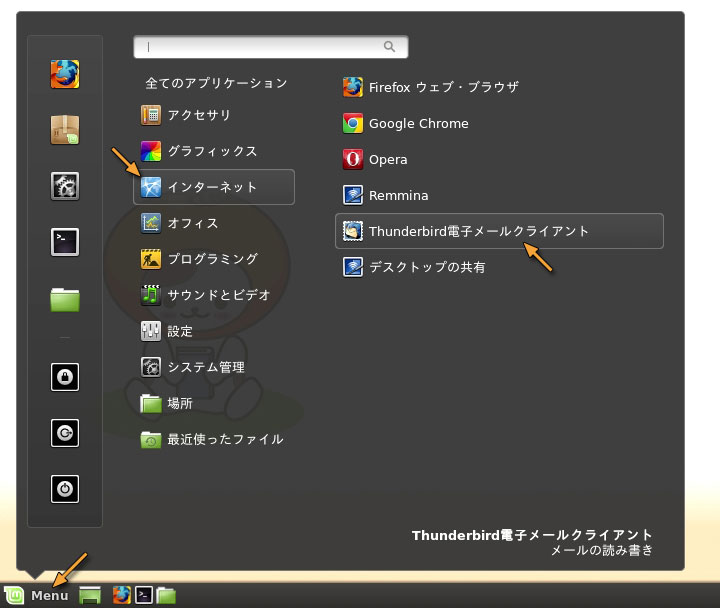Open Firefox from the favorites sidebar

[x=65, y=74]
